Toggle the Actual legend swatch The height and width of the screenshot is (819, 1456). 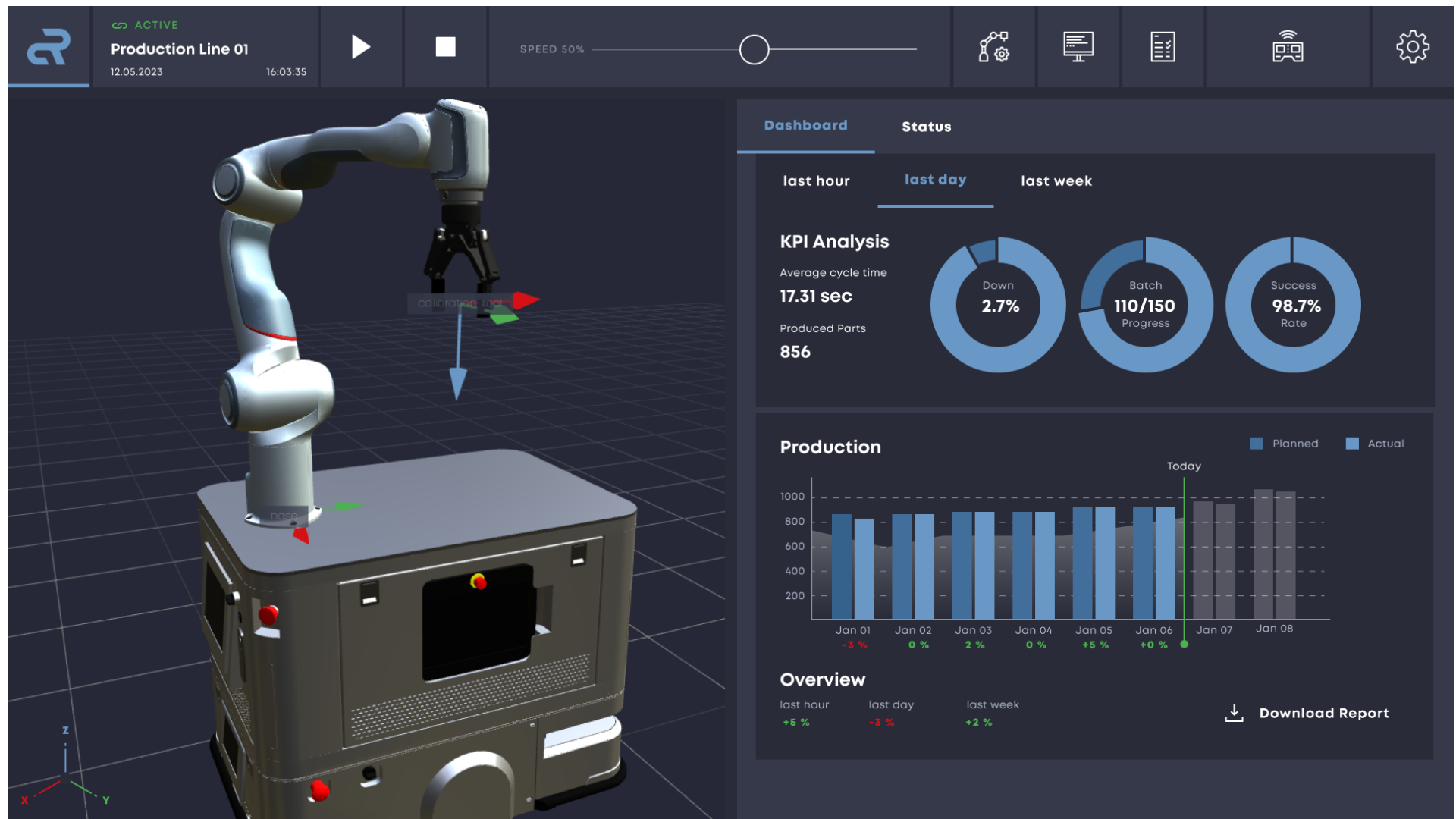(1352, 444)
